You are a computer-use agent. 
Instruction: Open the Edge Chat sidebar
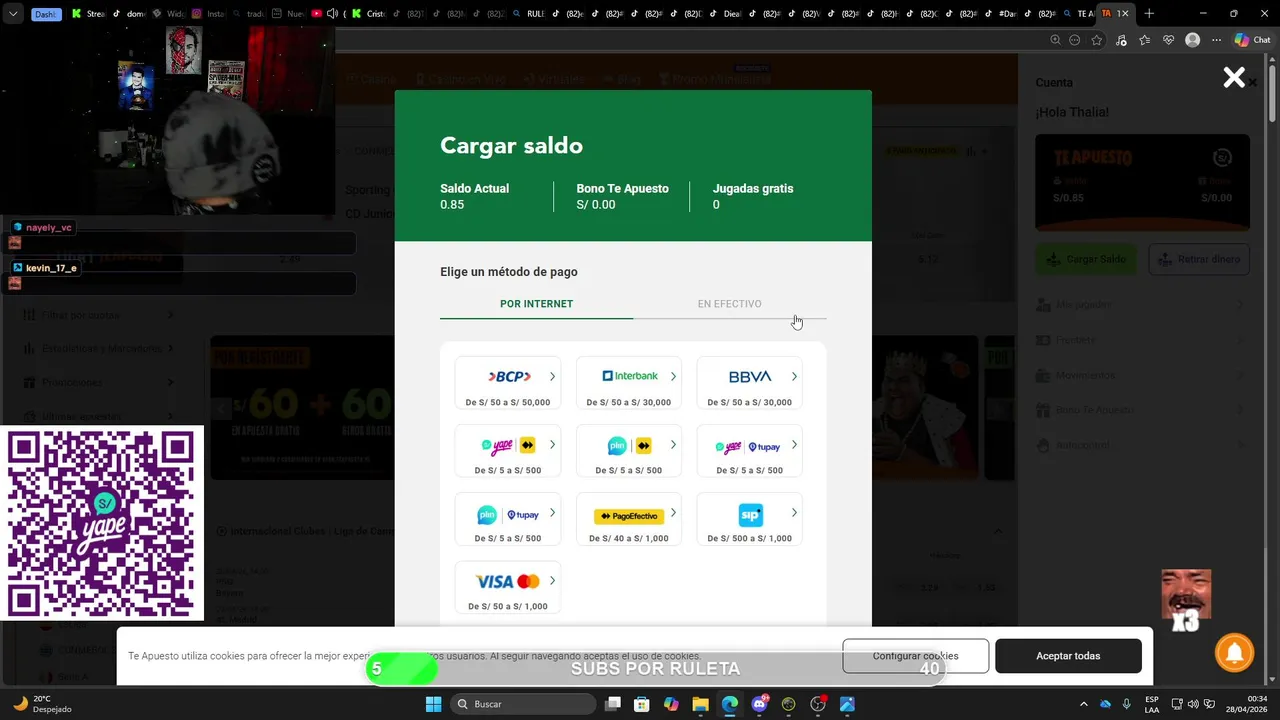click(x=1252, y=40)
